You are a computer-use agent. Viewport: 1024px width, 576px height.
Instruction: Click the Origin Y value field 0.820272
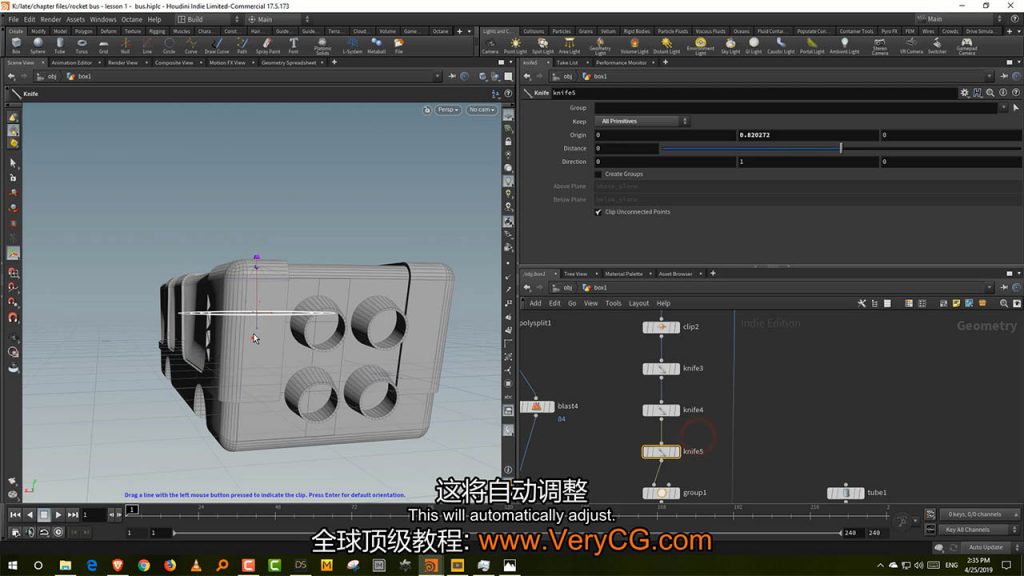coord(808,135)
